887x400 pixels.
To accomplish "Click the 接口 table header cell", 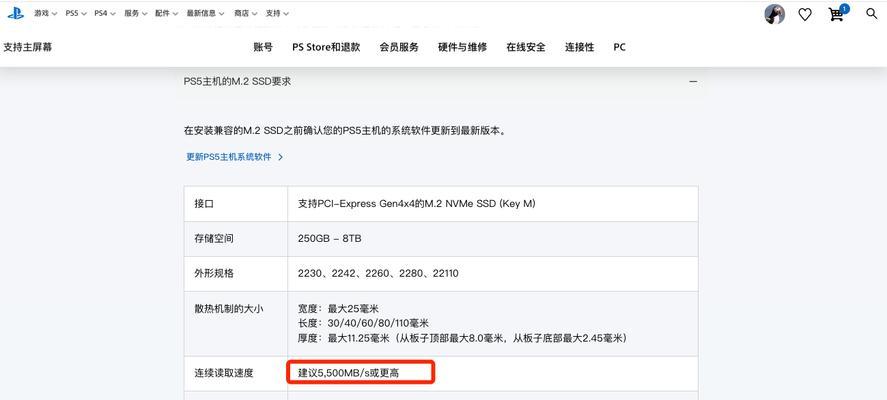I will [x=236, y=204].
